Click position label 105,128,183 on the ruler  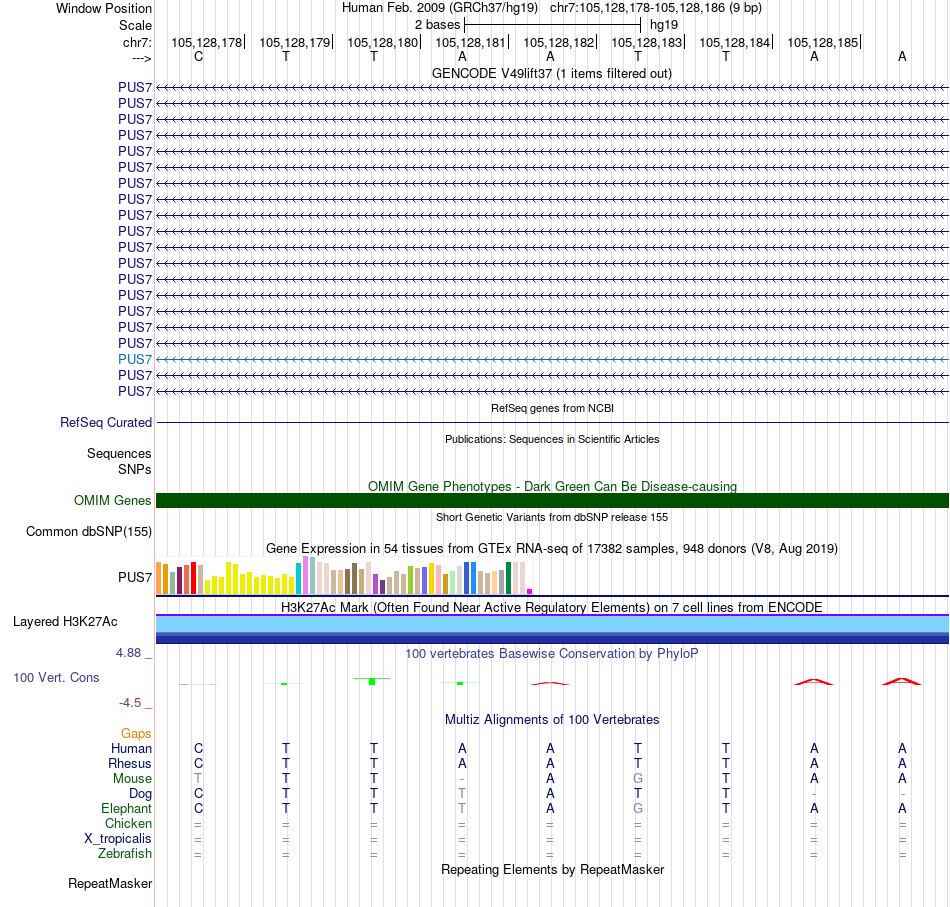coord(646,42)
